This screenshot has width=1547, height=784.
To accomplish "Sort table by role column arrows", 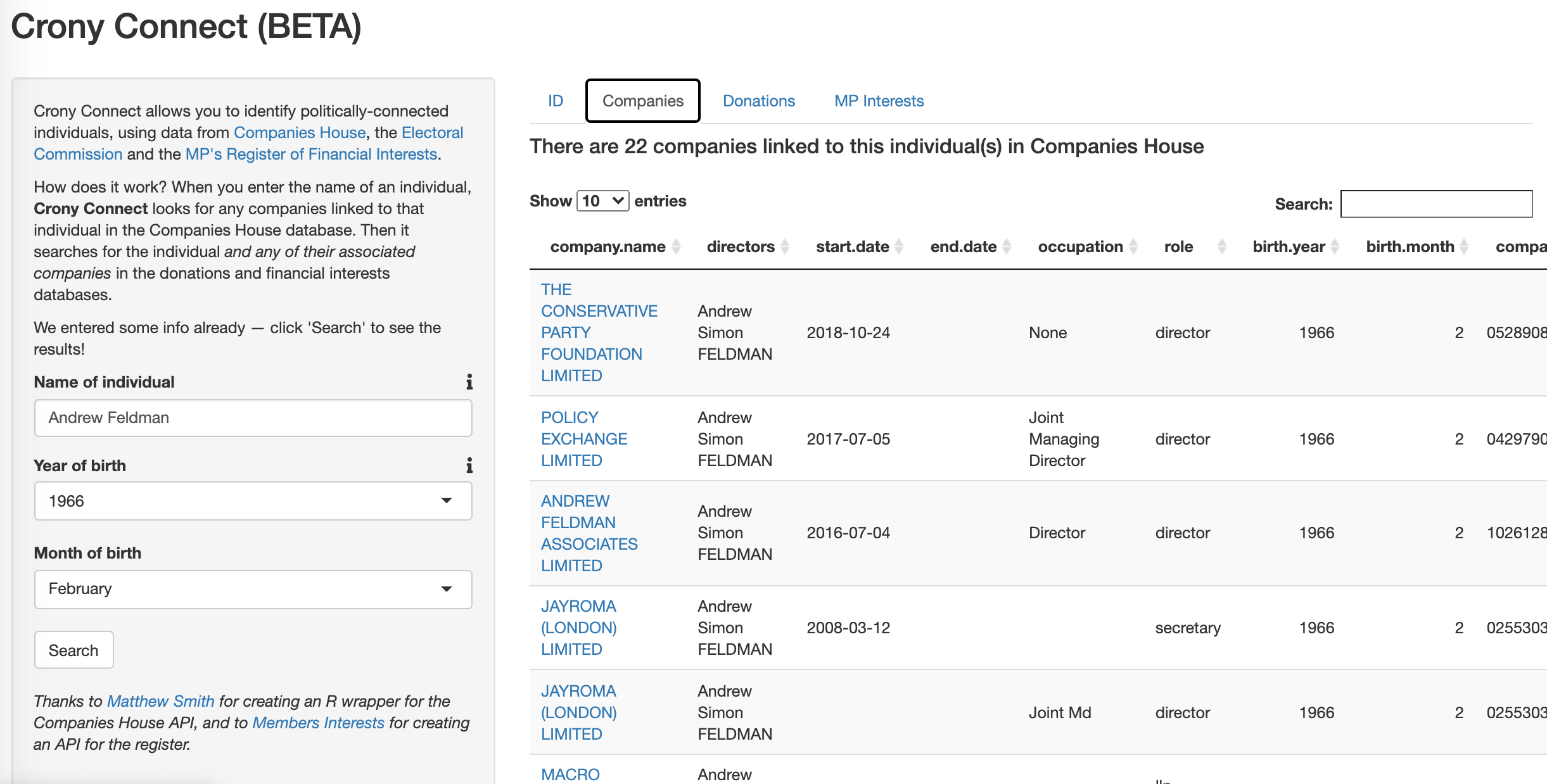I will tap(1222, 246).
